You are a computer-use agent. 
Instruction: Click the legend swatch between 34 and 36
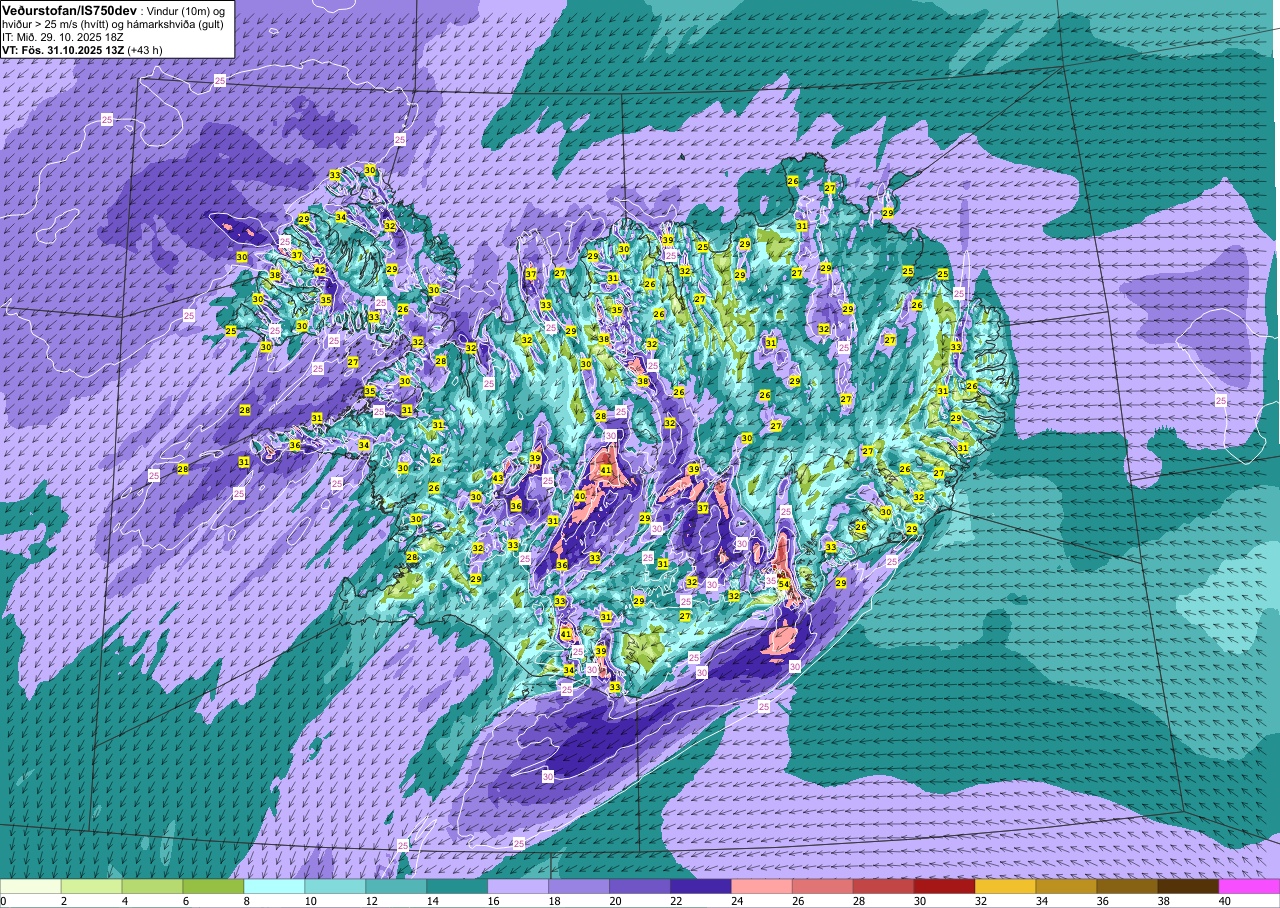1067,886
